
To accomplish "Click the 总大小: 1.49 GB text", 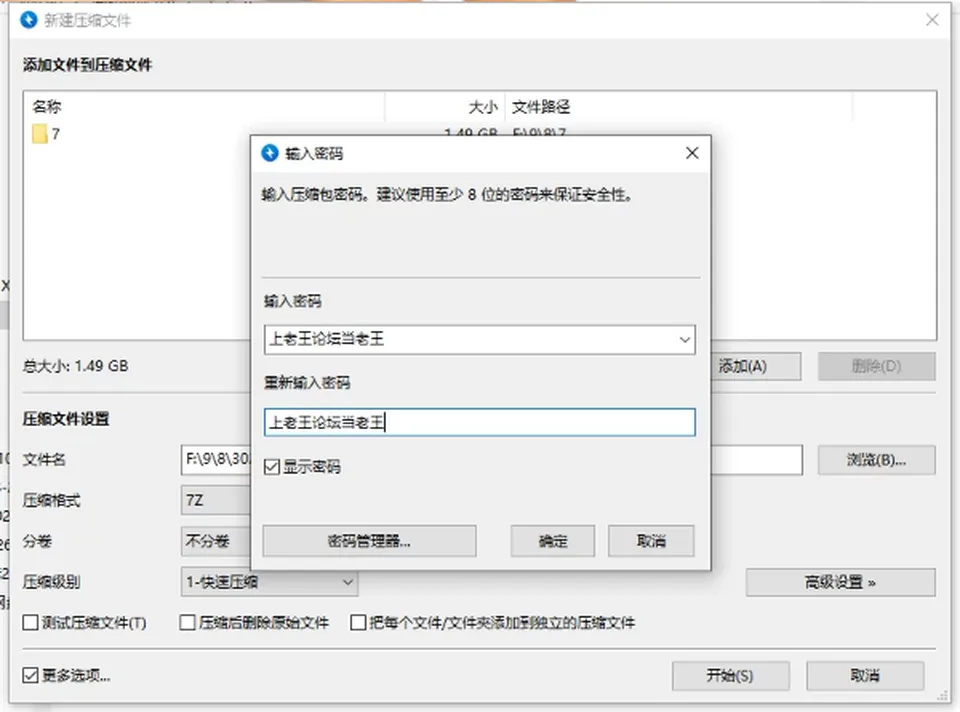I will [x=75, y=366].
